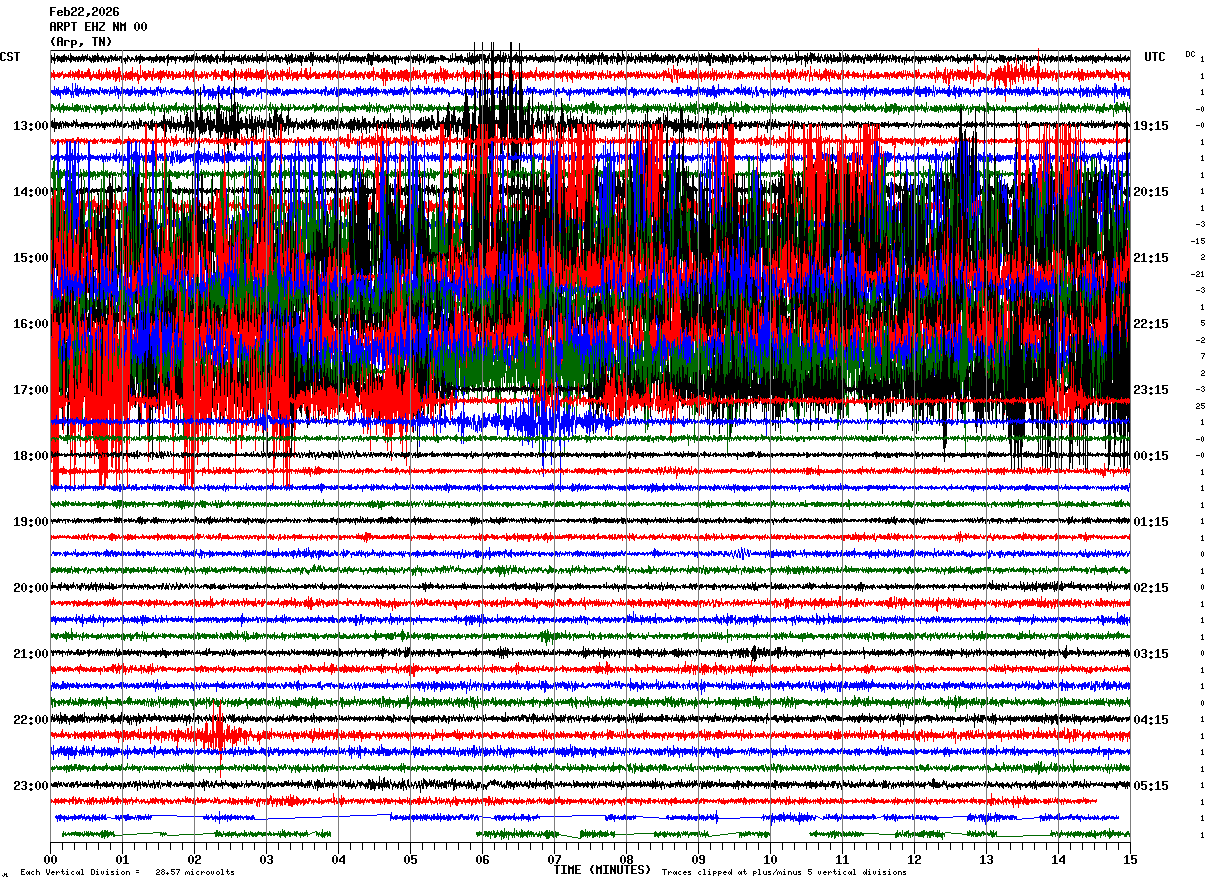Select the 23:00 CST row label
Image resolution: width=1210 pixels, height=886 pixels.
click(31, 786)
